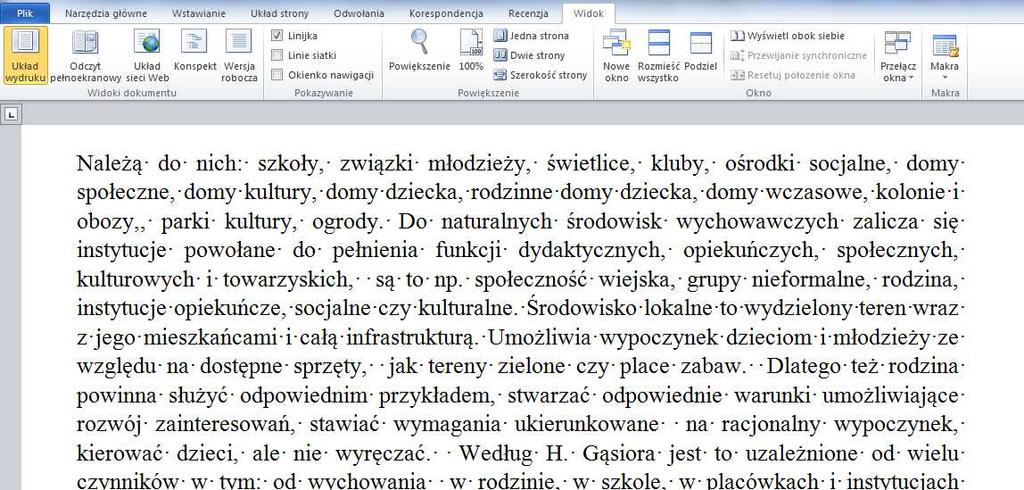Image resolution: width=1024 pixels, height=490 pixels.
Task: Click Wyświetl obok siebie
Action: (x=788, y=36)
